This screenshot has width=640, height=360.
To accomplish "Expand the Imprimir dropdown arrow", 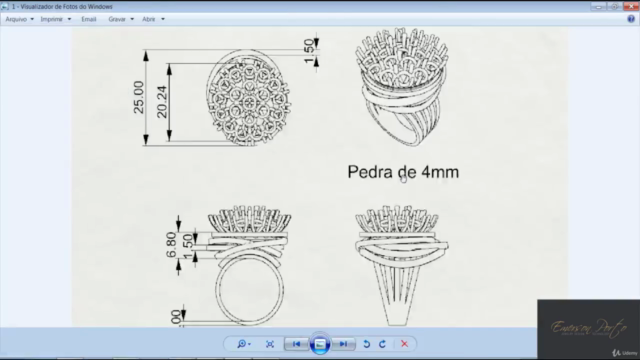I will [x=69, y=19].
